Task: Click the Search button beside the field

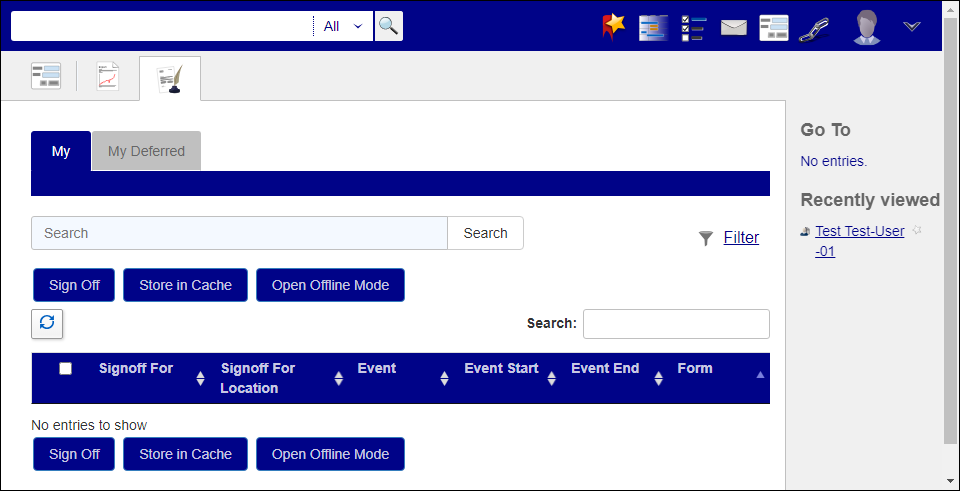Action: [486, 233]
